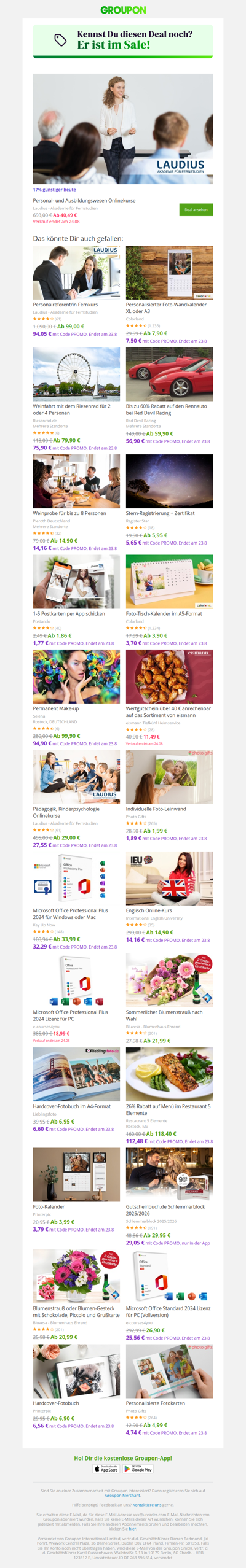Viewport: 246px width, 1568px height.
Task: Click the eismann Wertgutschein food image
Action: point(169,676)
